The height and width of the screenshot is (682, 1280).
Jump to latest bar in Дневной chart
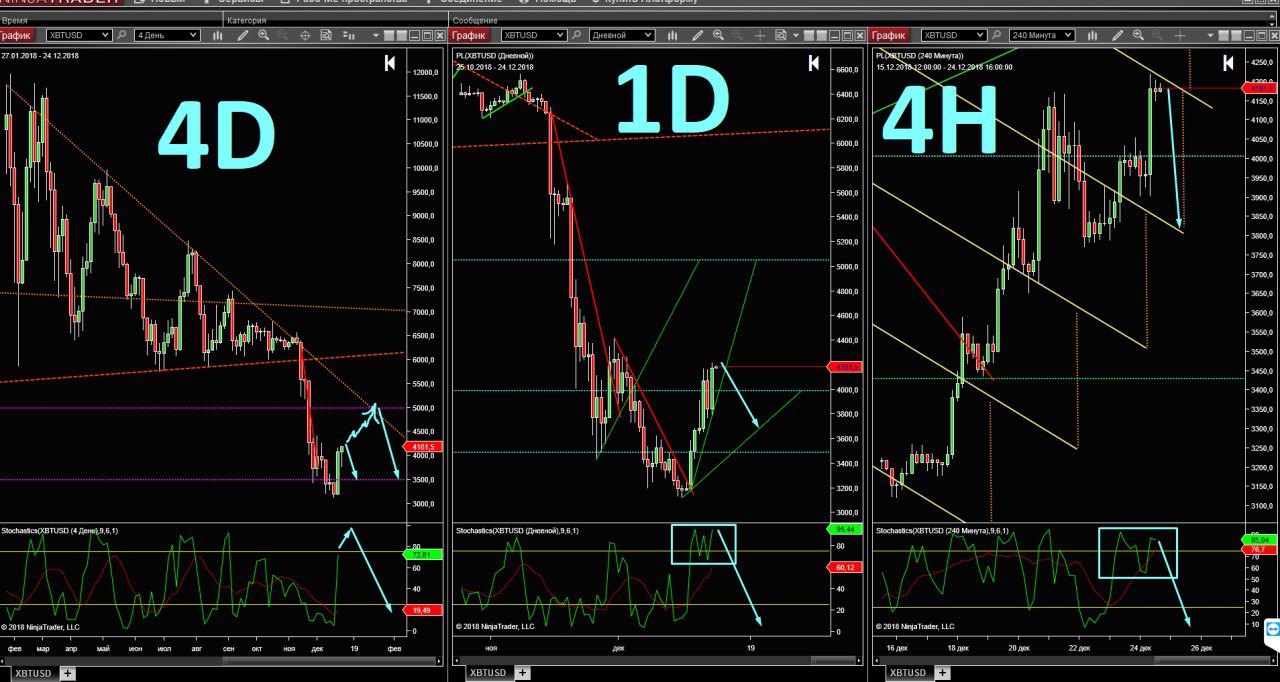814,64
